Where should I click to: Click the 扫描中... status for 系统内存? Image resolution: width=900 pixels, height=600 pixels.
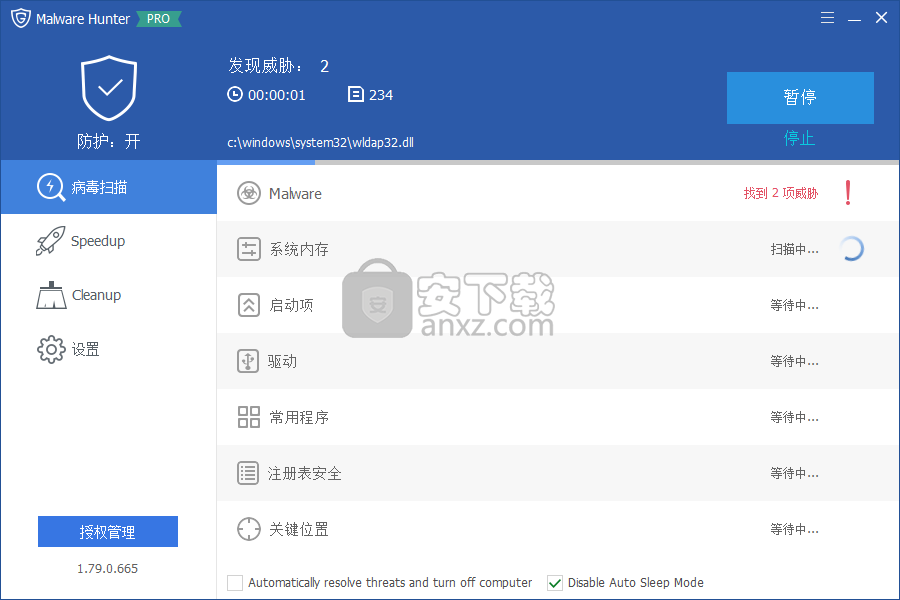click(x=794, y=249)
